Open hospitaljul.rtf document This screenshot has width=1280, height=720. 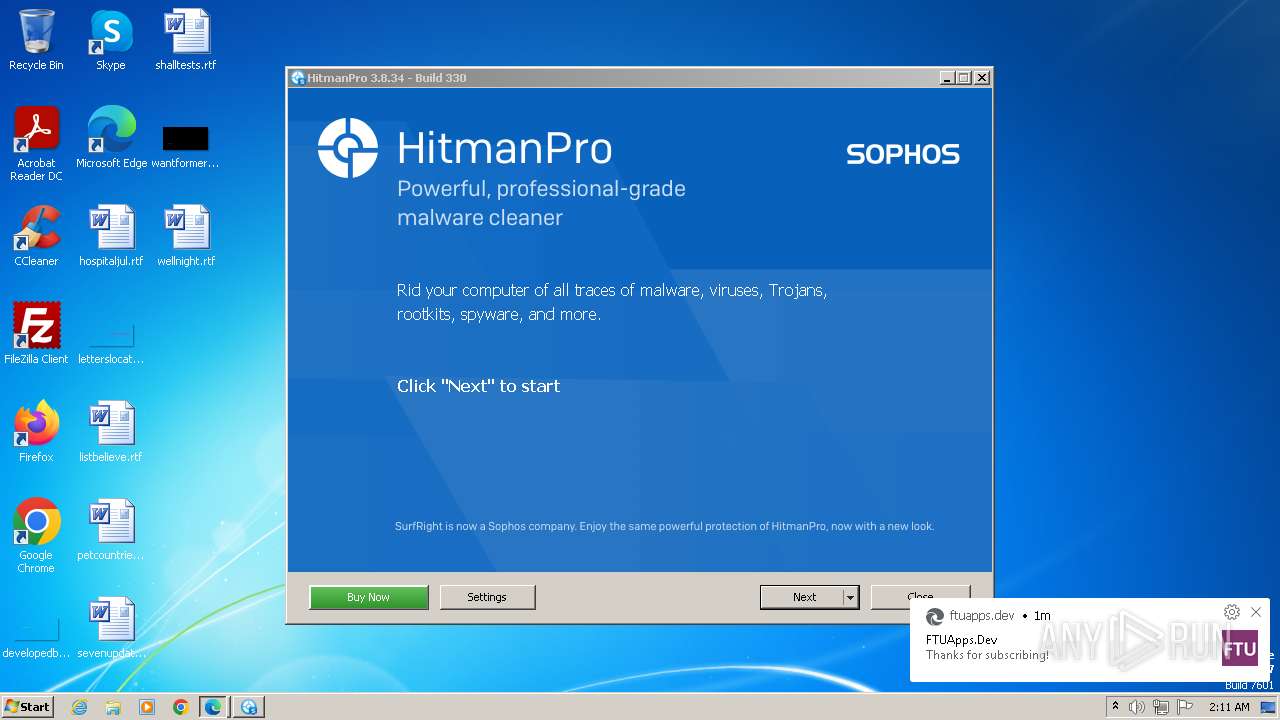[111, 236]
